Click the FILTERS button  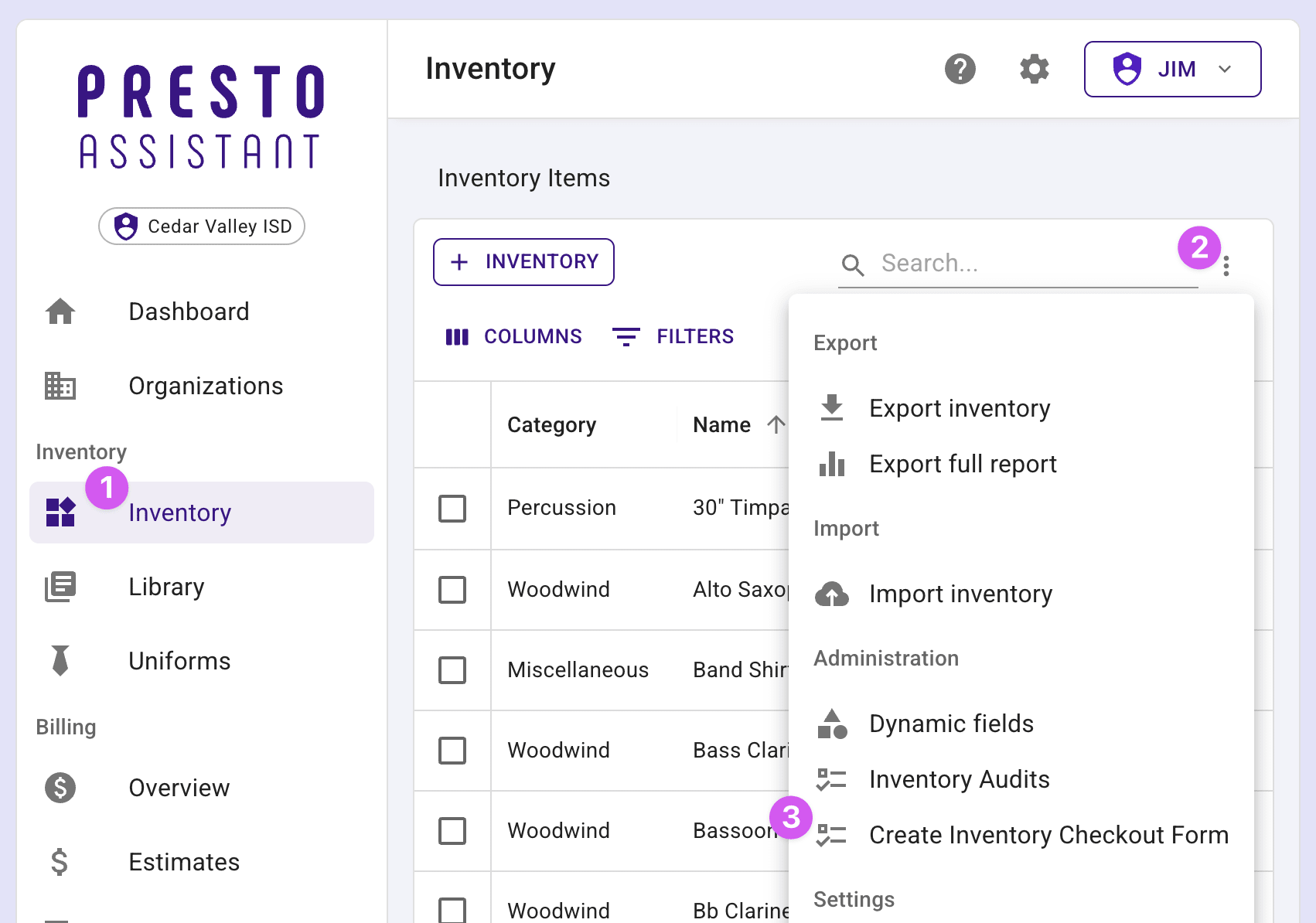pyautogui.click(x=673, y=336)
